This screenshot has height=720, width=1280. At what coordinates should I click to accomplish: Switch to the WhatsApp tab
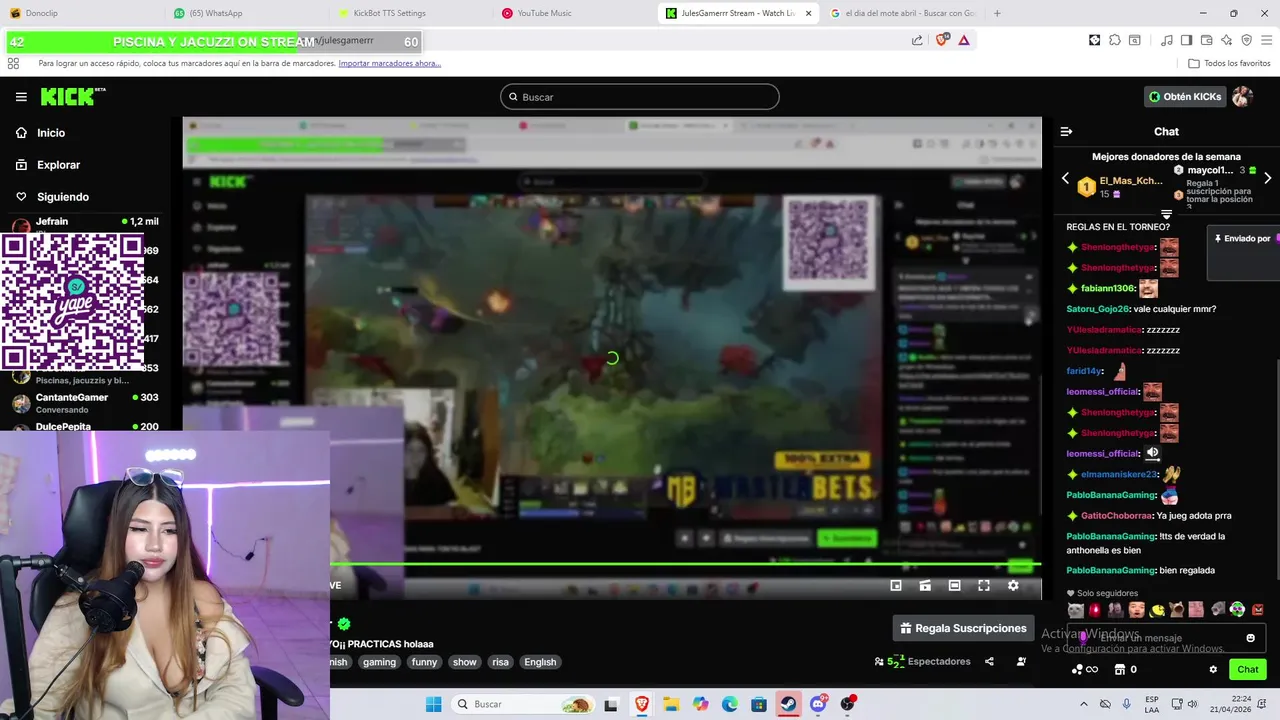(216, 13)
